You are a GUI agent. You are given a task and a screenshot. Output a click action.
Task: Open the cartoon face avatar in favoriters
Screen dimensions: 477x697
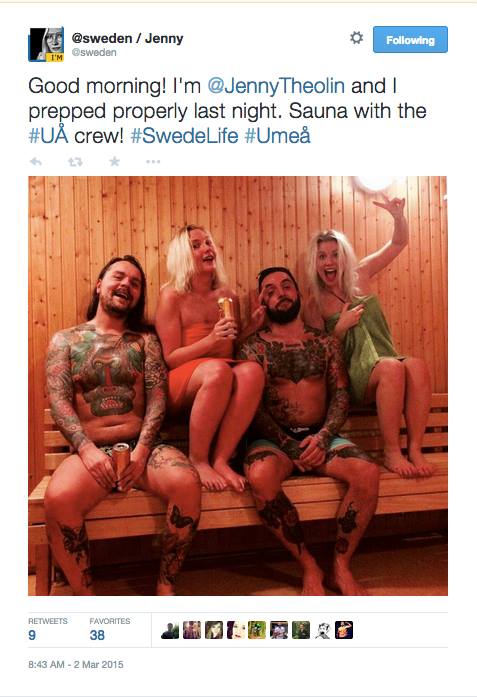tap(322, 630)
